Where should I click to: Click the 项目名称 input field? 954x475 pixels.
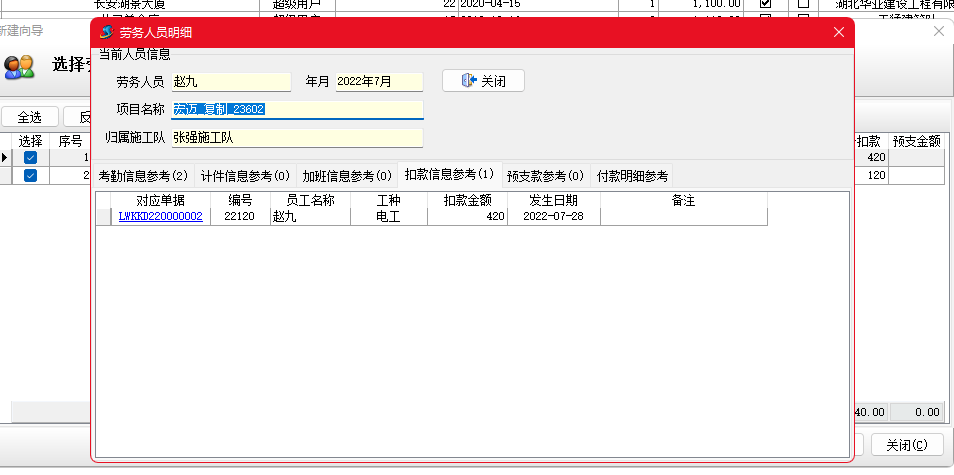(297, 110)
